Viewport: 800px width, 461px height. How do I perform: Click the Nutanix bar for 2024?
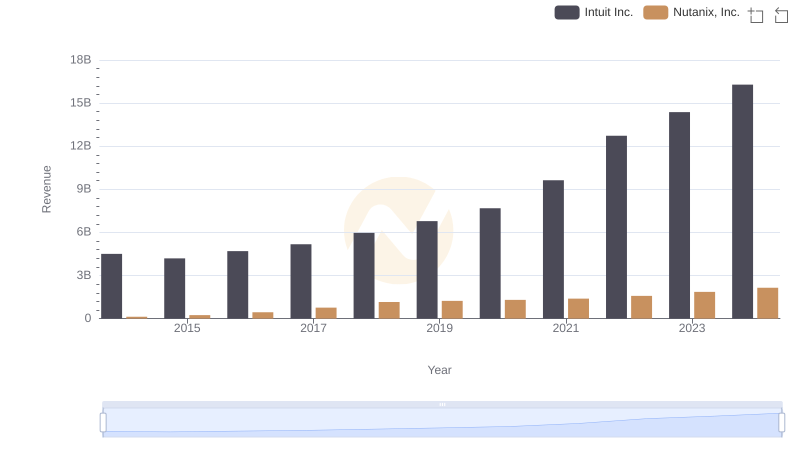tap(767, 303)
